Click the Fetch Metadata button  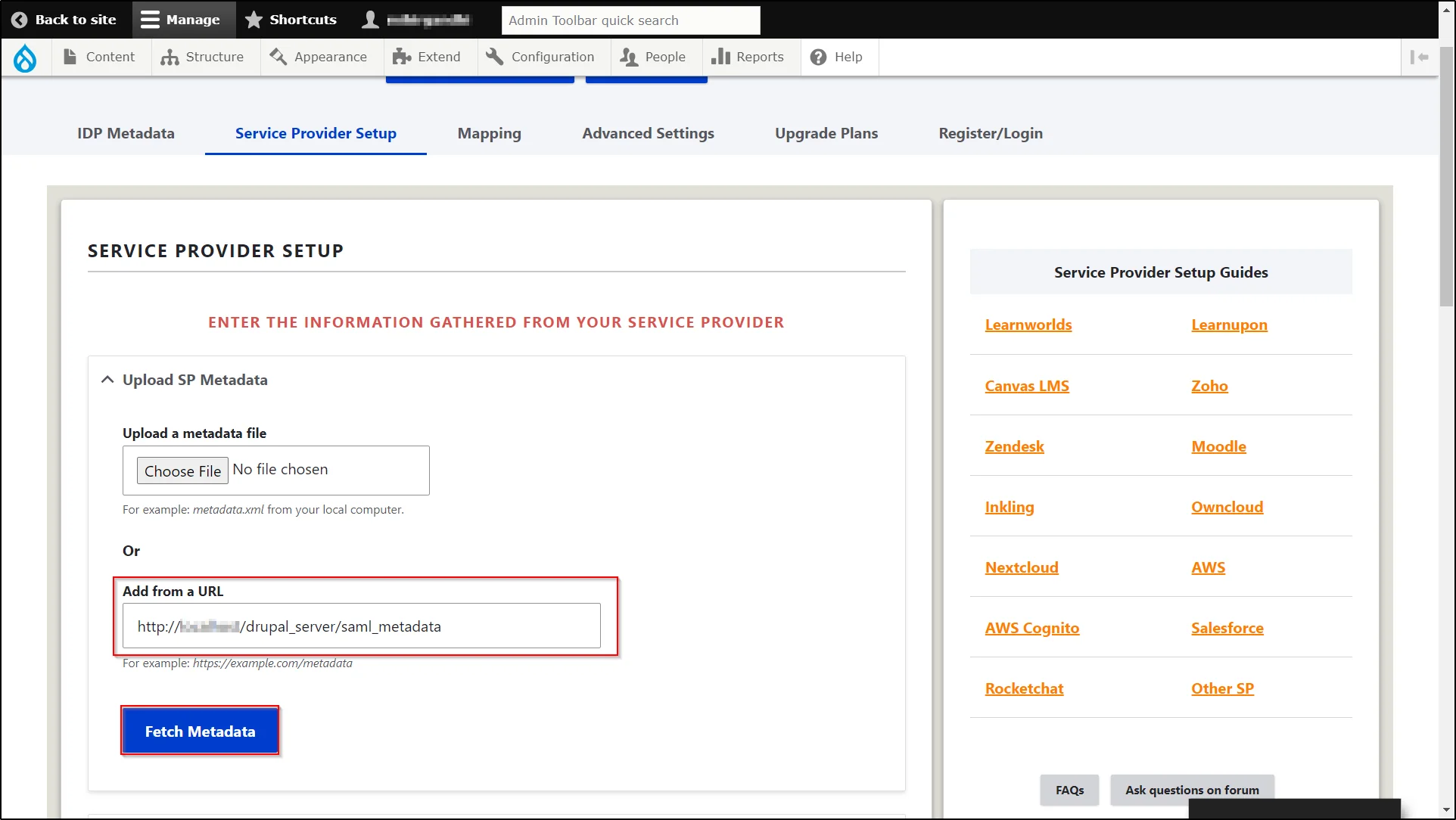tap(200, 731)
